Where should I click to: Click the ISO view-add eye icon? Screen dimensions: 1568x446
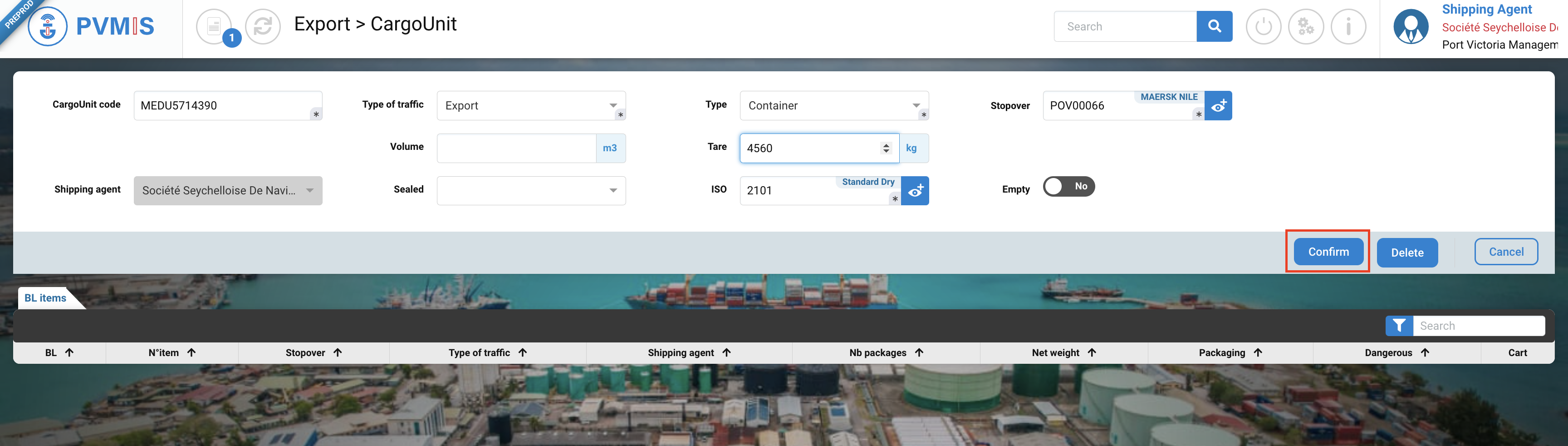(915, 191)
